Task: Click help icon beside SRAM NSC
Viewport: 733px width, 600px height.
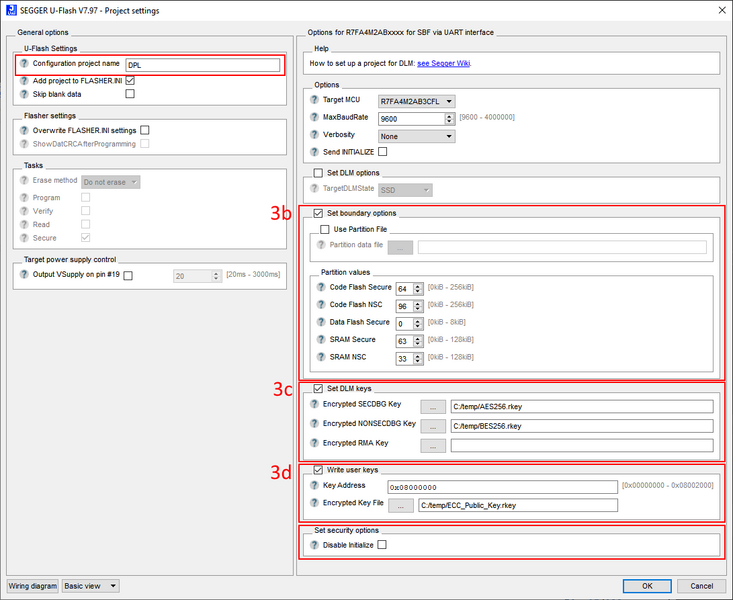Action: click(x=321, y=357)
